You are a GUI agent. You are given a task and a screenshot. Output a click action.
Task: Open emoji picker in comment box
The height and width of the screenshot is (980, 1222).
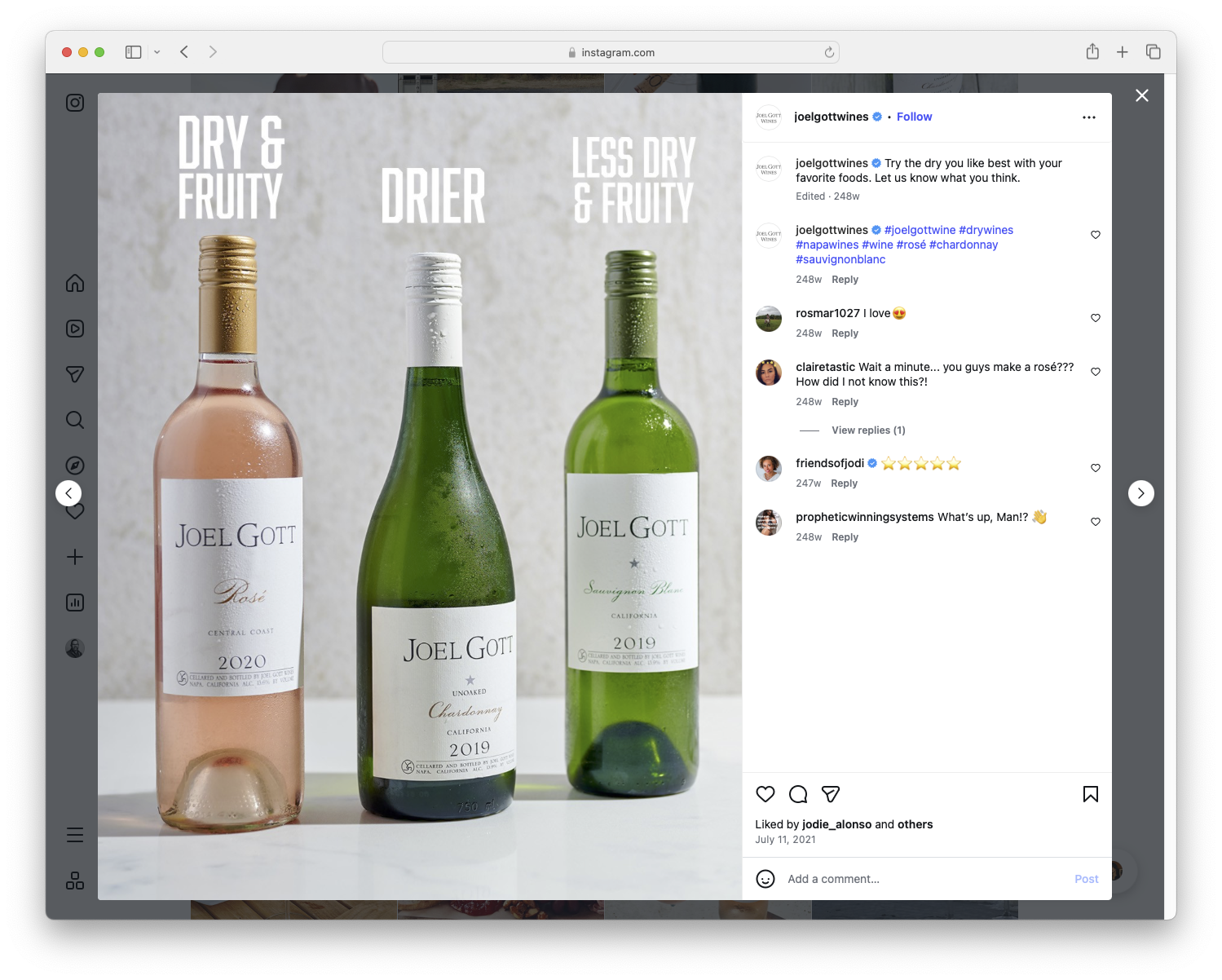tap(765, 879)
